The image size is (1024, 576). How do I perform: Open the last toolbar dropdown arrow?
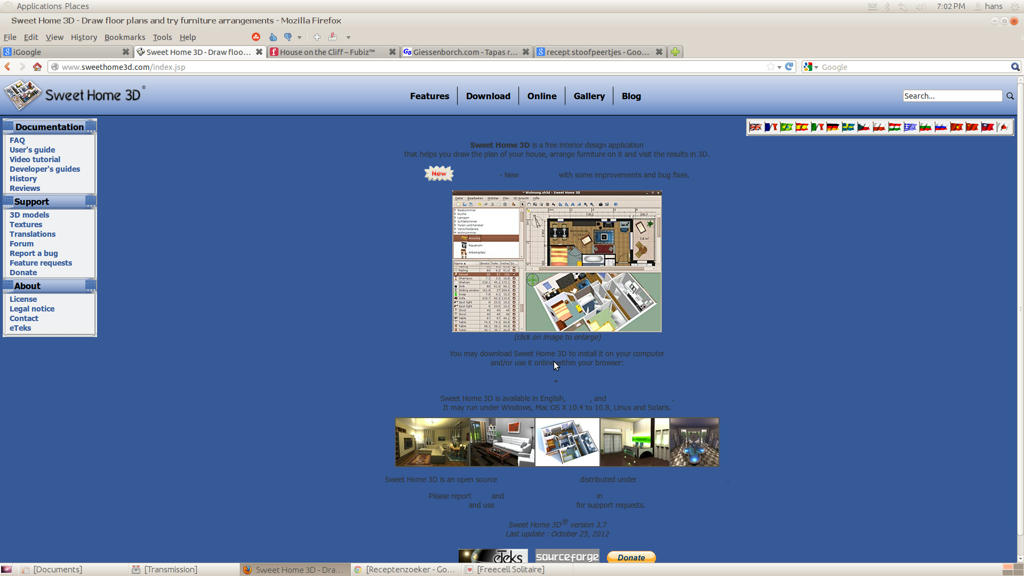click(348, 37)
